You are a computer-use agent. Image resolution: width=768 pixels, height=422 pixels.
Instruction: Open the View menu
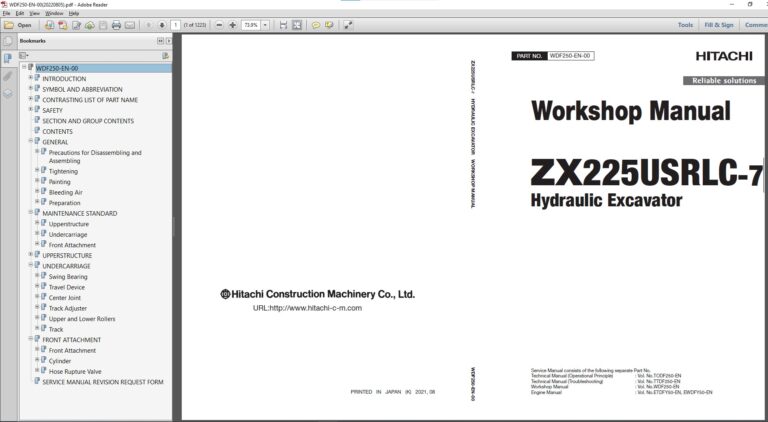point(34,14)
